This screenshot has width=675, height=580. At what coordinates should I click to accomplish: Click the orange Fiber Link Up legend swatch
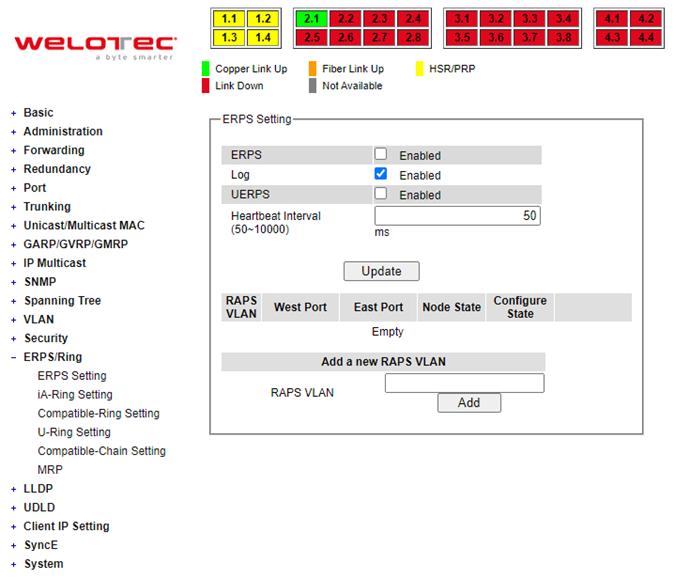pyautogui.click(x=313, y=69)
